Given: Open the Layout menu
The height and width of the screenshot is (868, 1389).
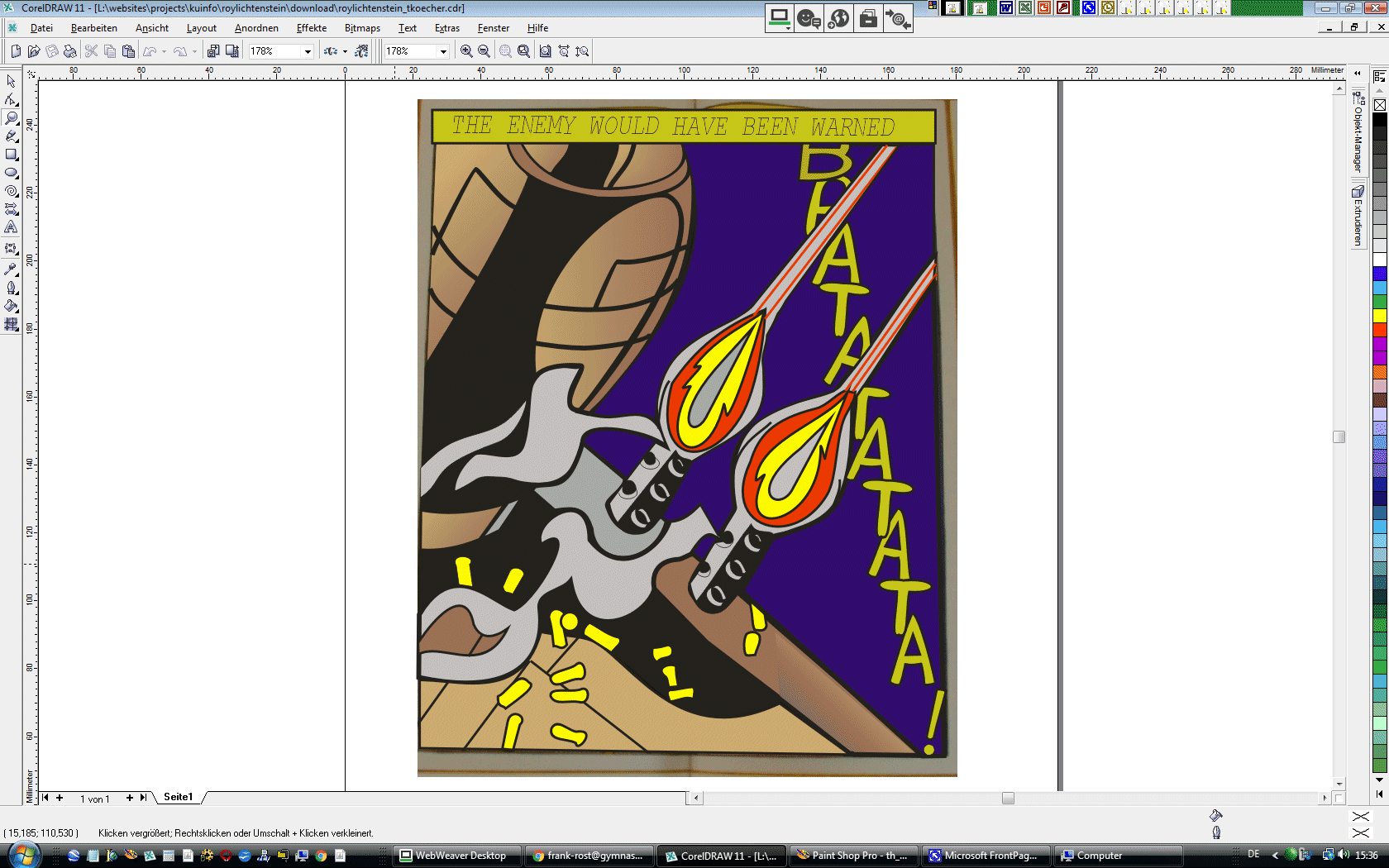Looking at the screenshot, I should click(x=202, y=28).
